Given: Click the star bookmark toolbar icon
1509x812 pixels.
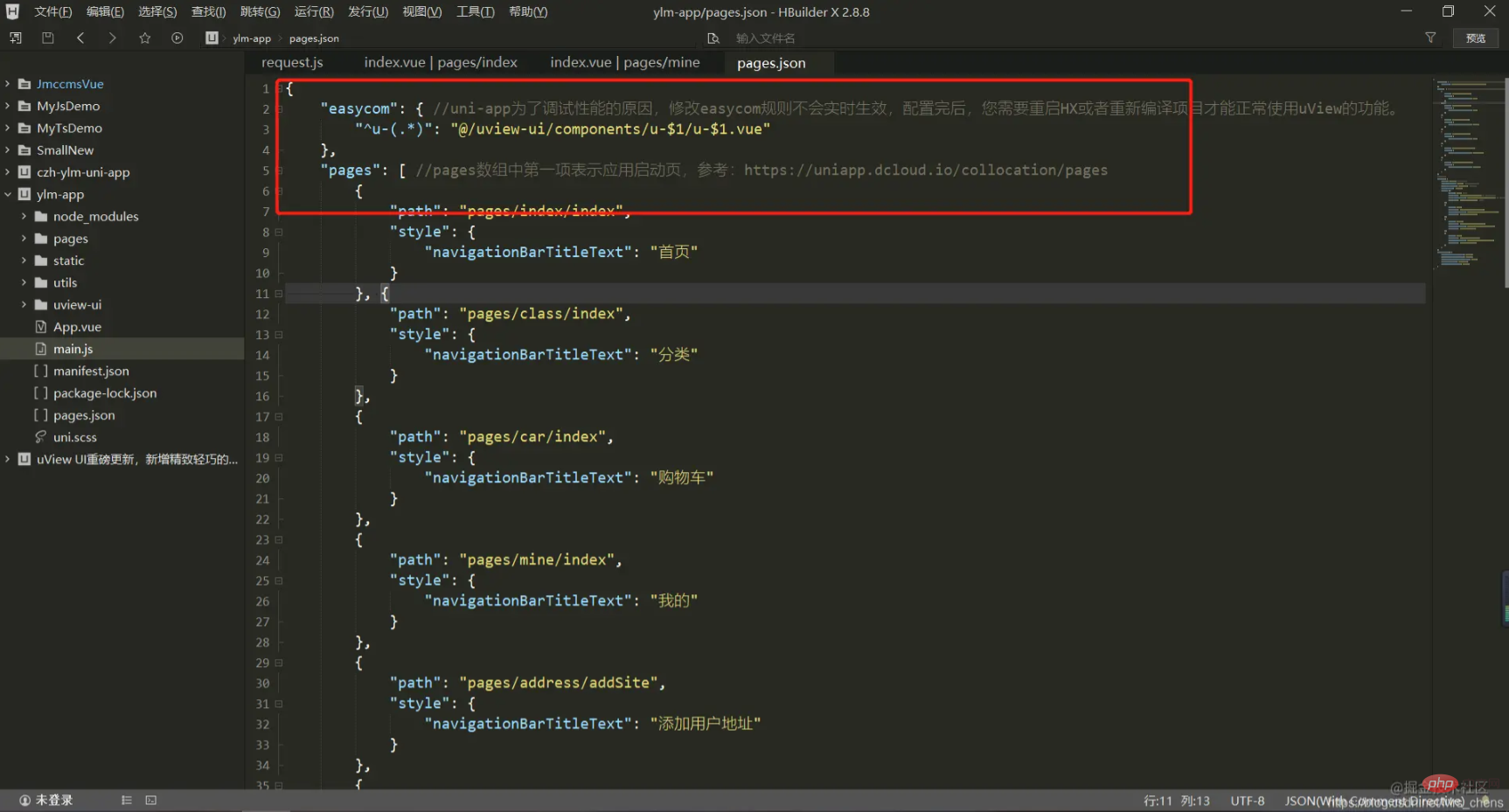Looking at the screenshot, I should [x=145, y=38].
